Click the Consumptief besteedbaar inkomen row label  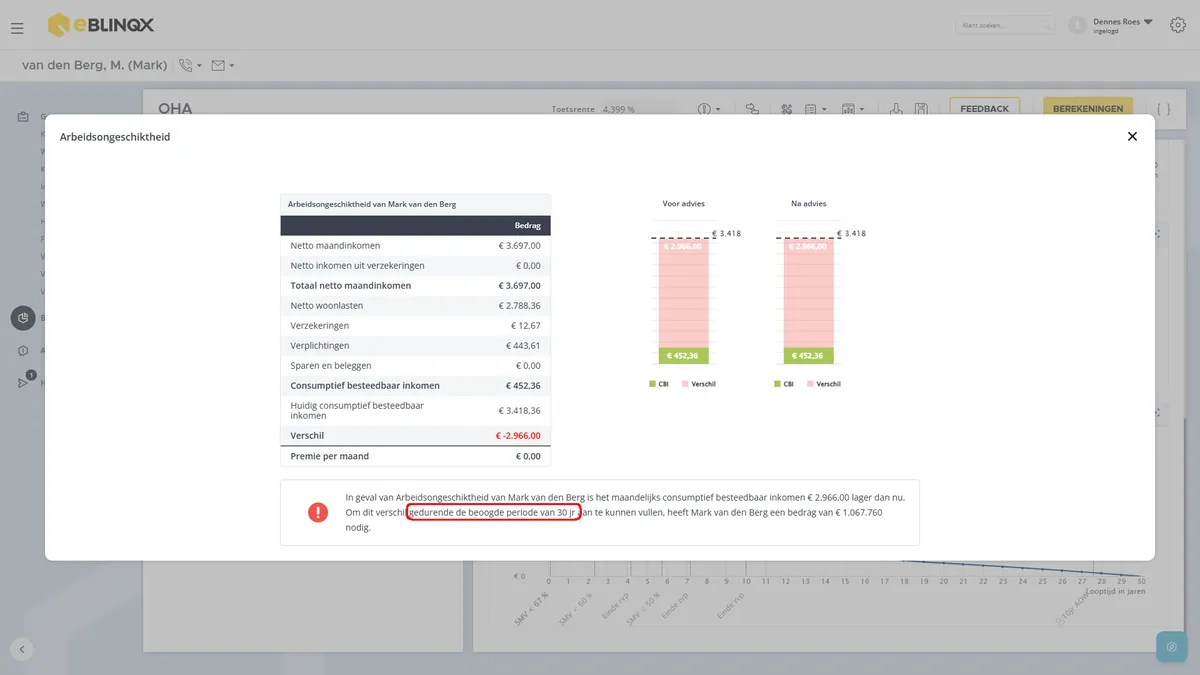coord(365,386)
